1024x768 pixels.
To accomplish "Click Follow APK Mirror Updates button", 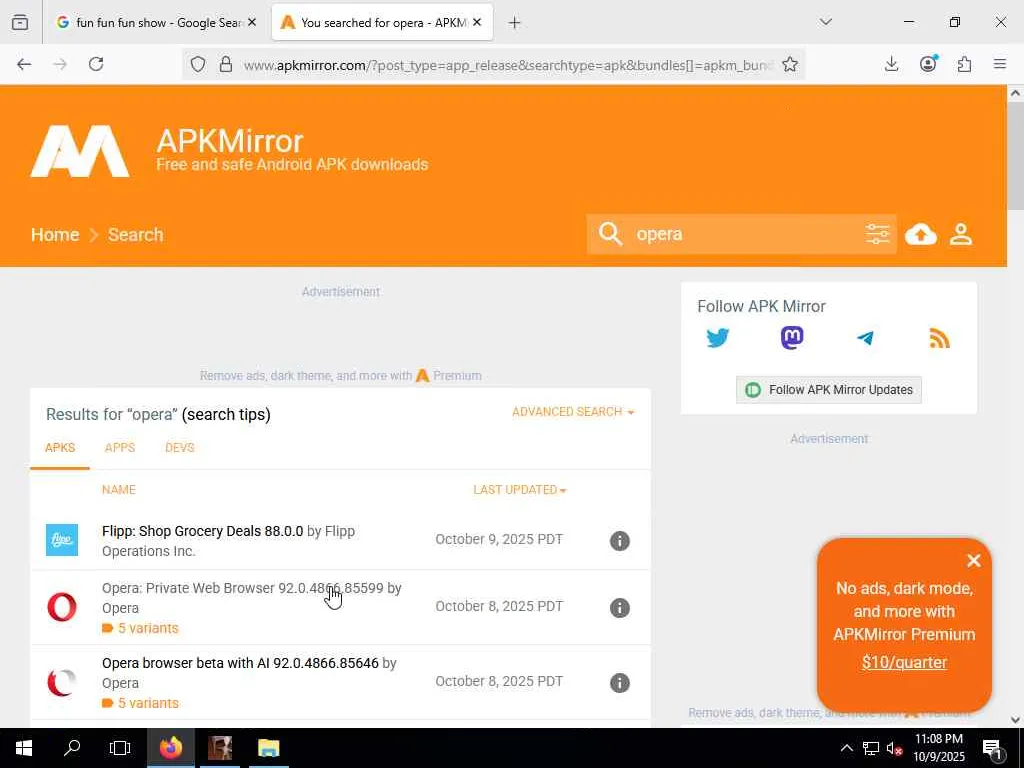I will click(x=829, y=390).
